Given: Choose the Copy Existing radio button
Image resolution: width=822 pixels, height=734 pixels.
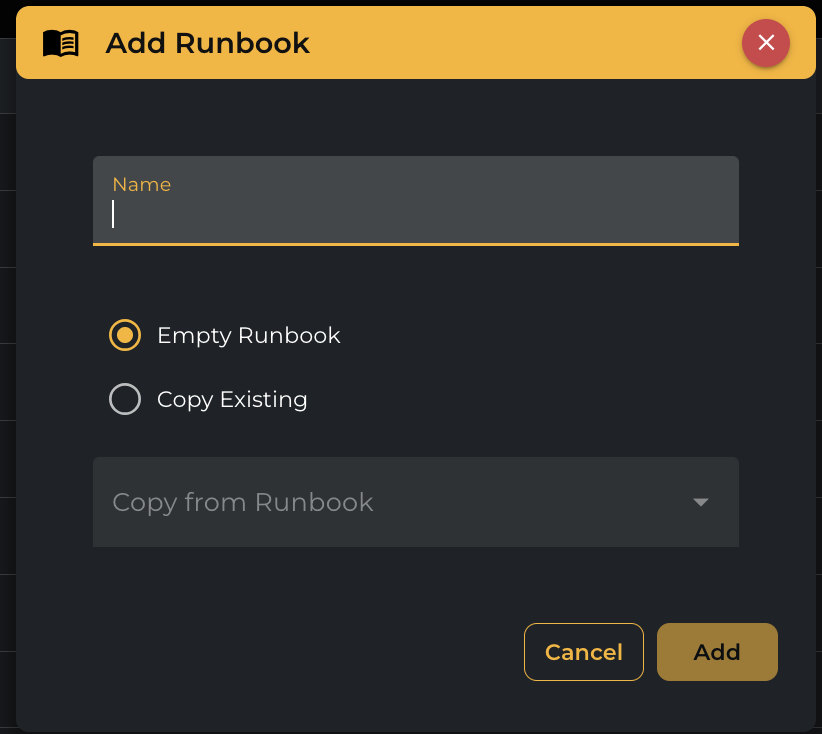Looking at the screenshot, I should pyautogui.click(x=125, y=400).
